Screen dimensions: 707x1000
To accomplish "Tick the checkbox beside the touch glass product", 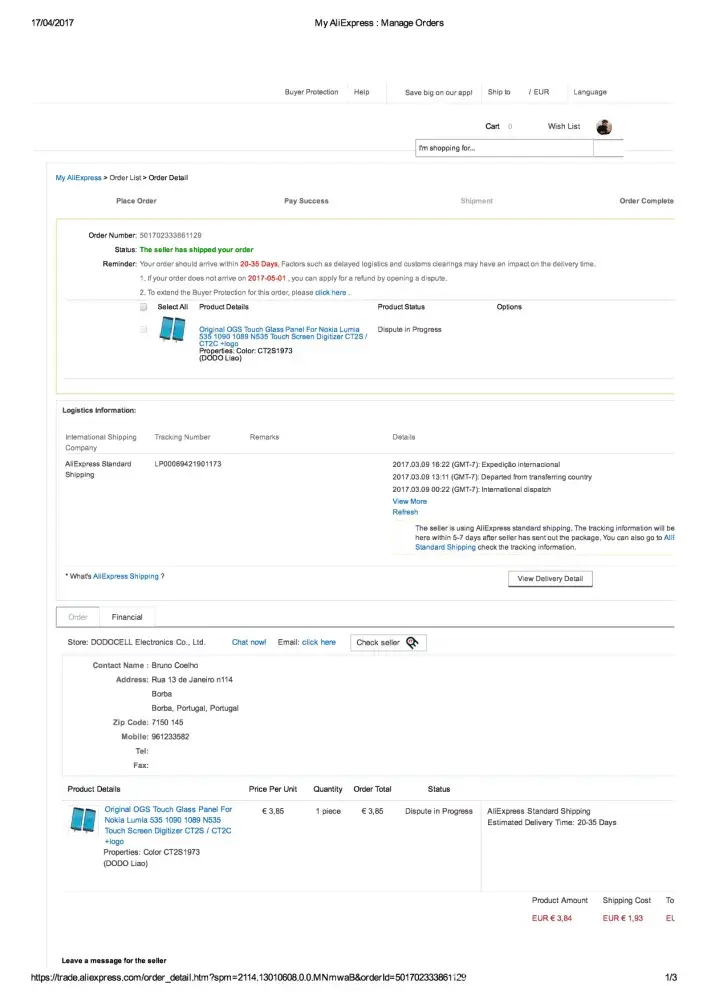I will 143,330.
